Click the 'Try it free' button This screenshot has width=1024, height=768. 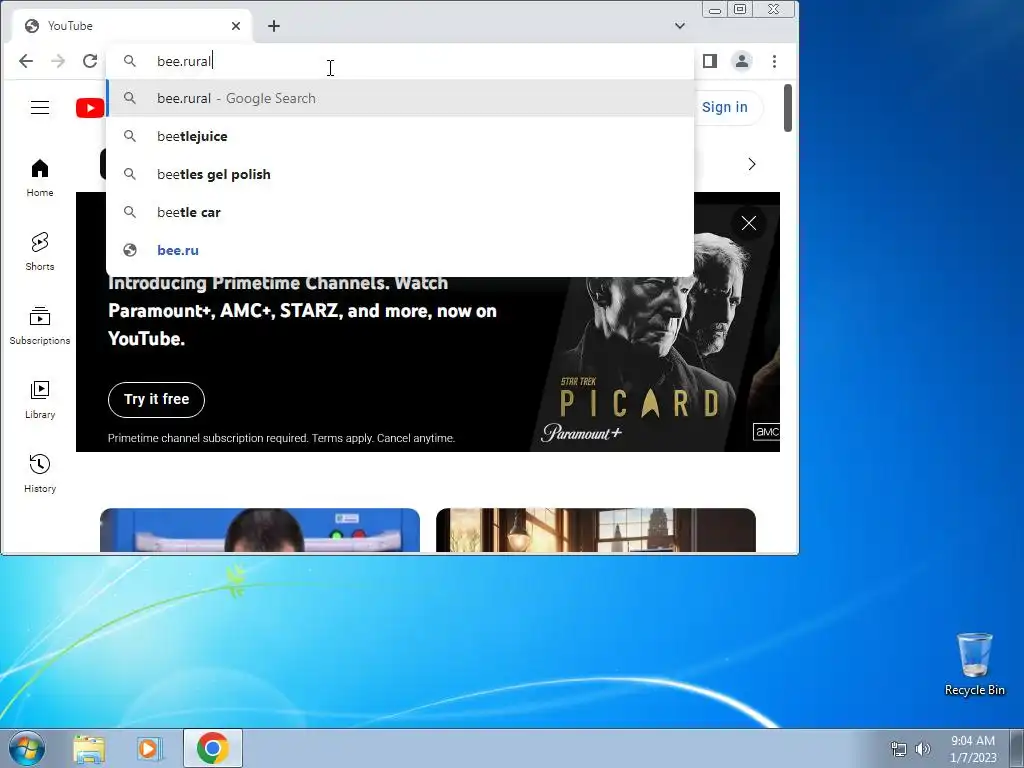156,399
